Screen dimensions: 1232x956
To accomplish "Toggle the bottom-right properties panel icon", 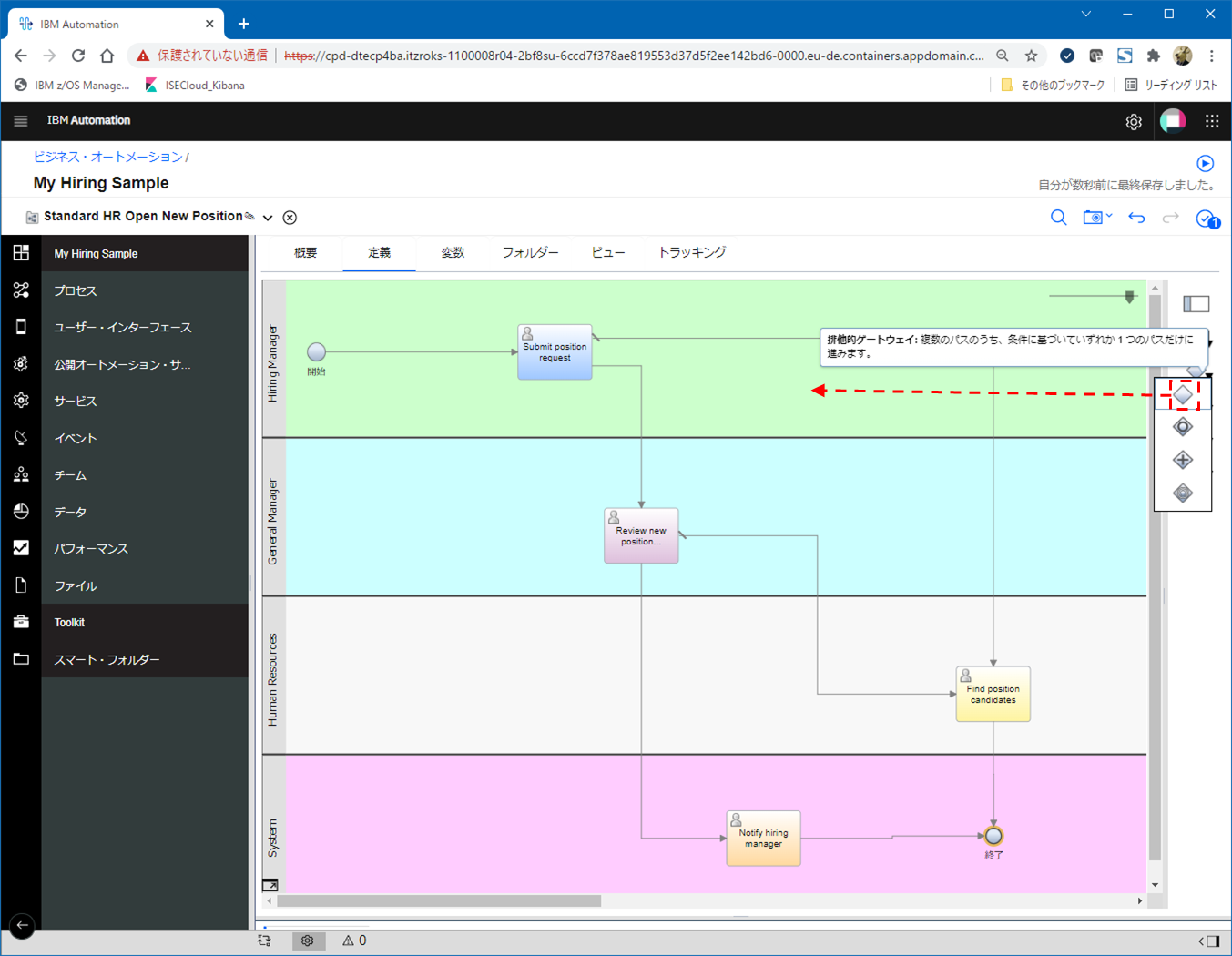I will 1208,941.
